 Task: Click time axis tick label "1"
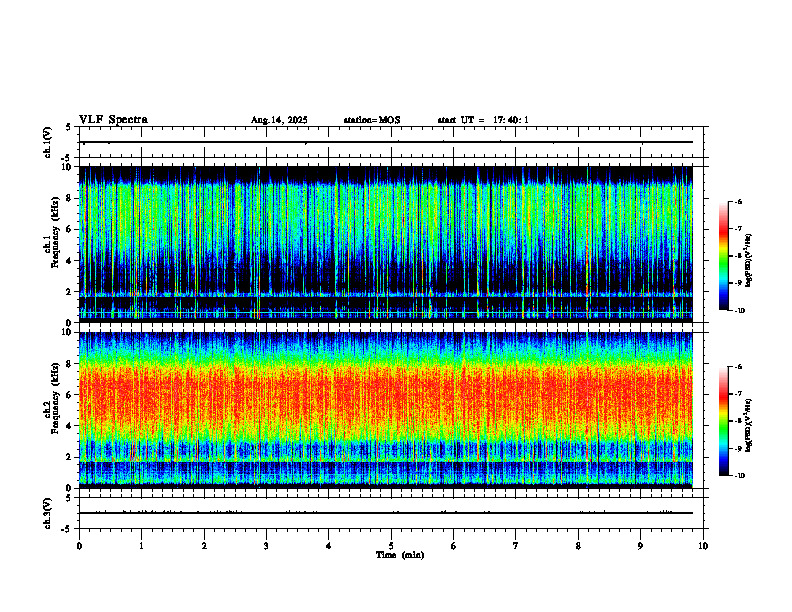141,546
